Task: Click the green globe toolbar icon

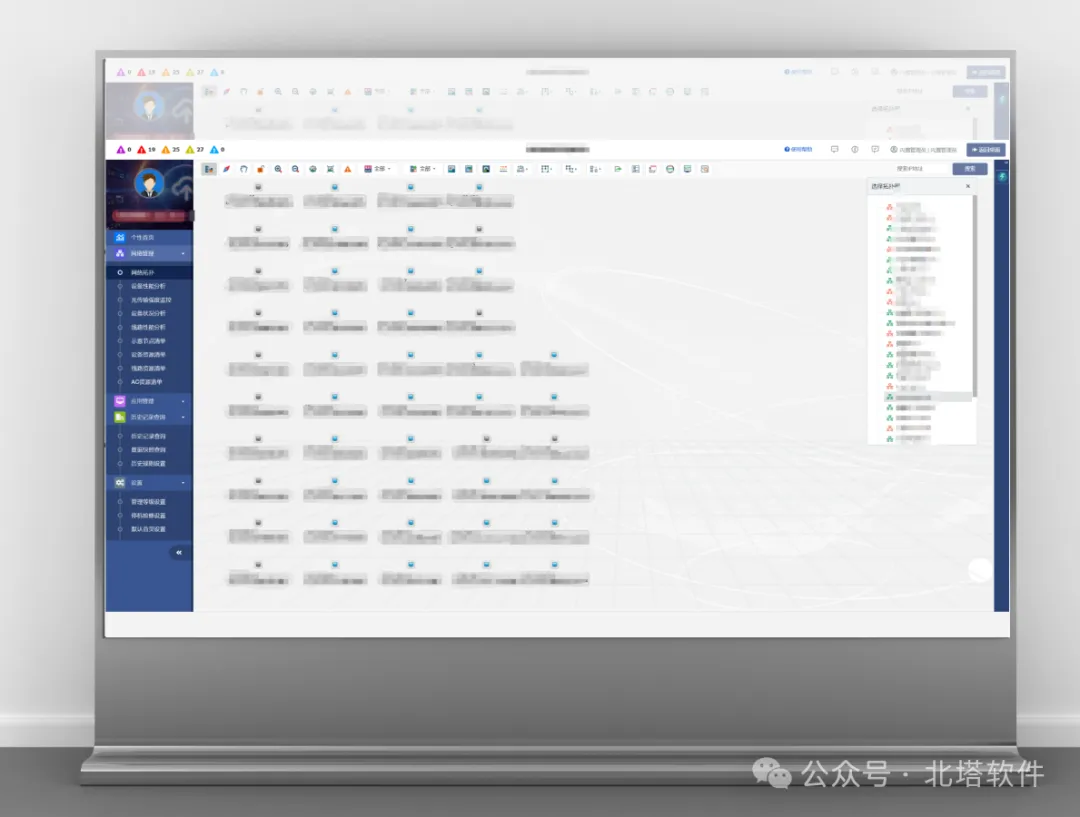Action: (313, 169)
